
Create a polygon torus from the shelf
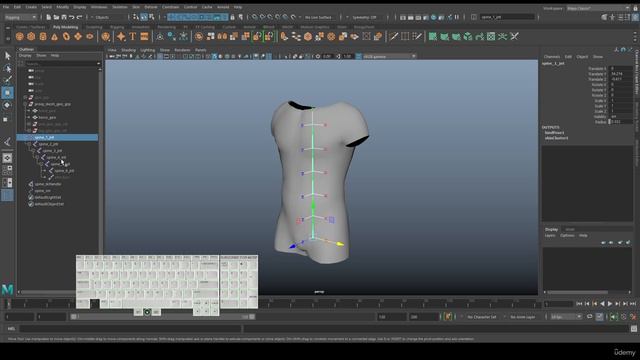(x=66, y=37)
